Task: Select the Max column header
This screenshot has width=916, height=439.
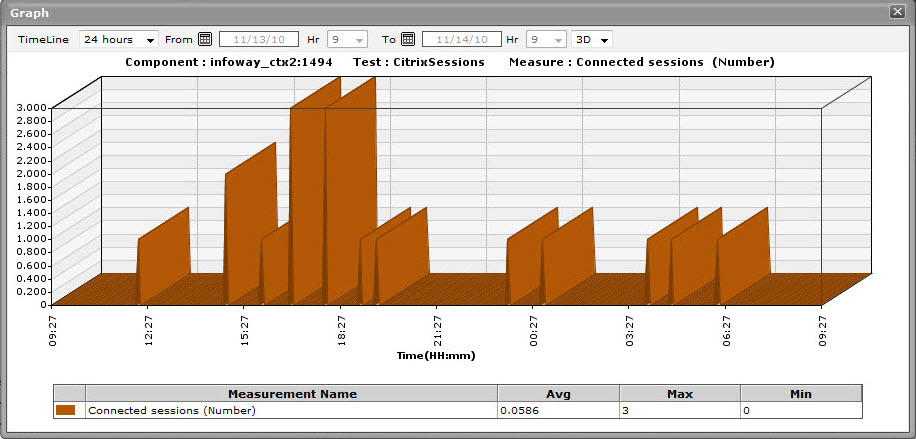Action: [x=680, y=394]
